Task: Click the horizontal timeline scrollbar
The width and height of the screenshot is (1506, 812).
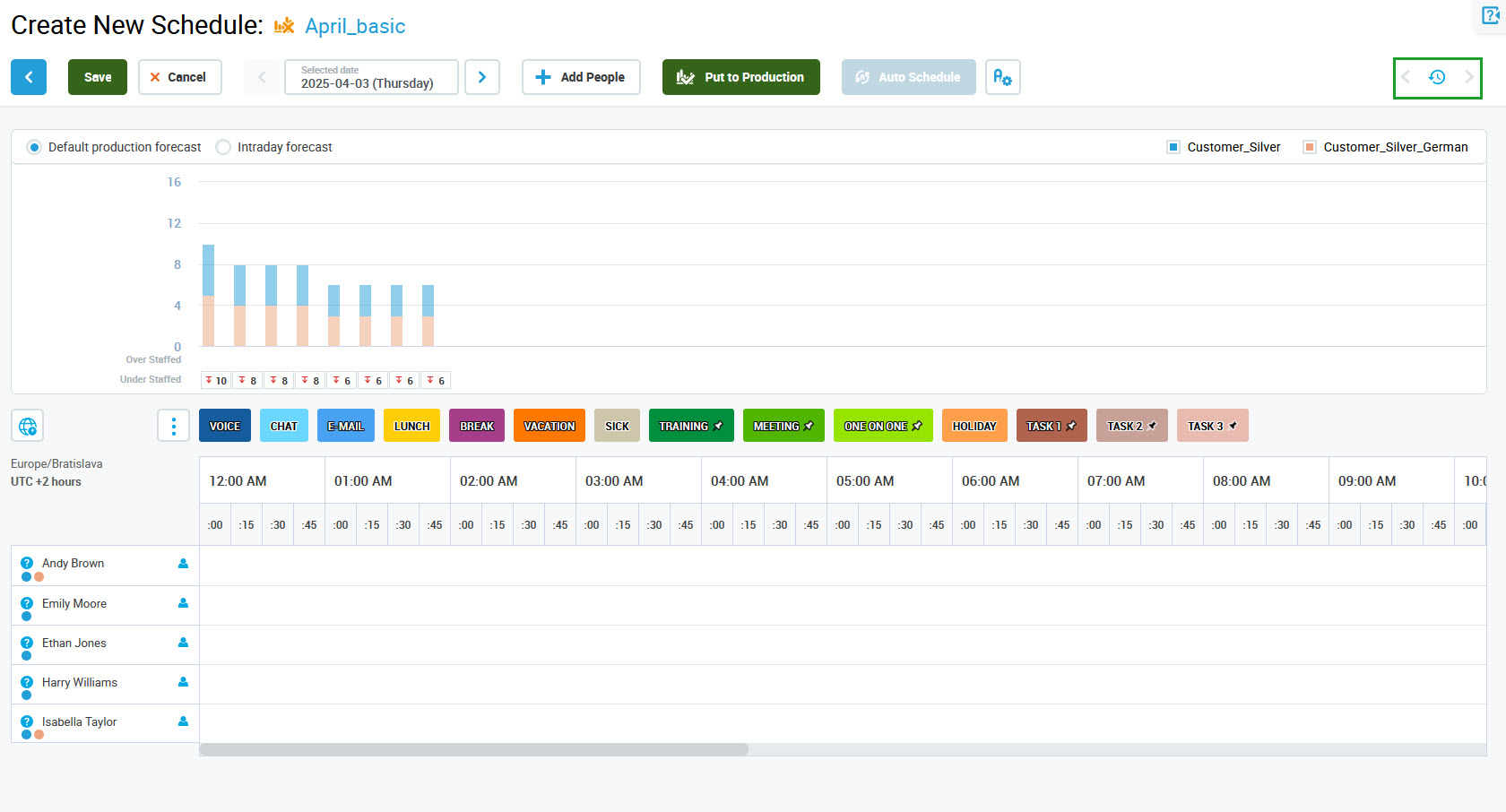Action: tap(473, 749)
